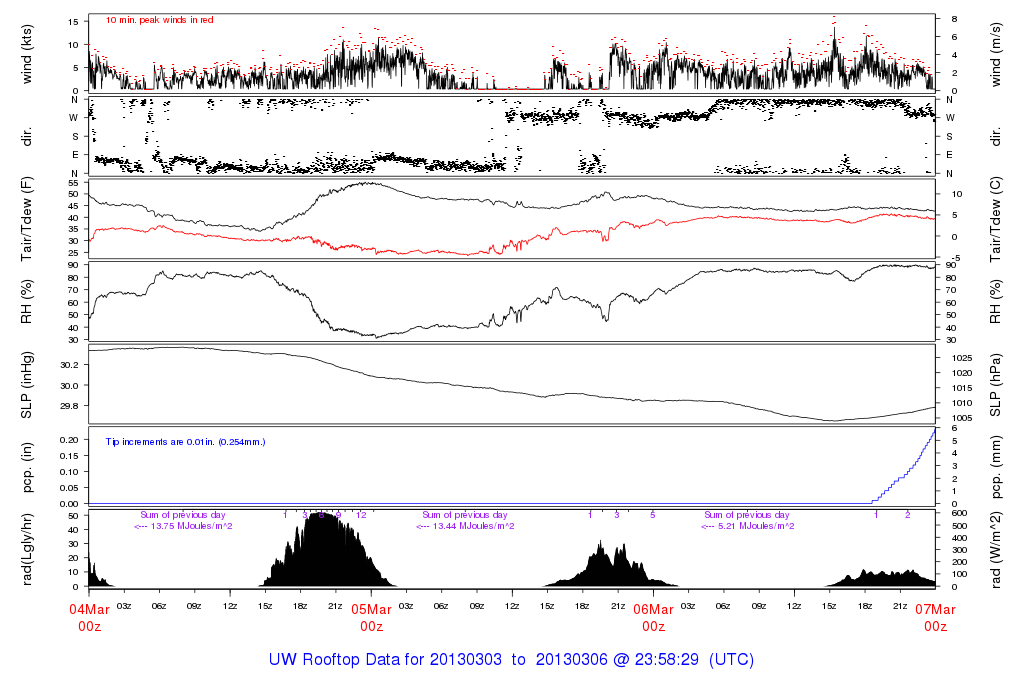1024x700 pixels.
Task: Select the '200' W/m^2 tick label
Action: point(959,563)
